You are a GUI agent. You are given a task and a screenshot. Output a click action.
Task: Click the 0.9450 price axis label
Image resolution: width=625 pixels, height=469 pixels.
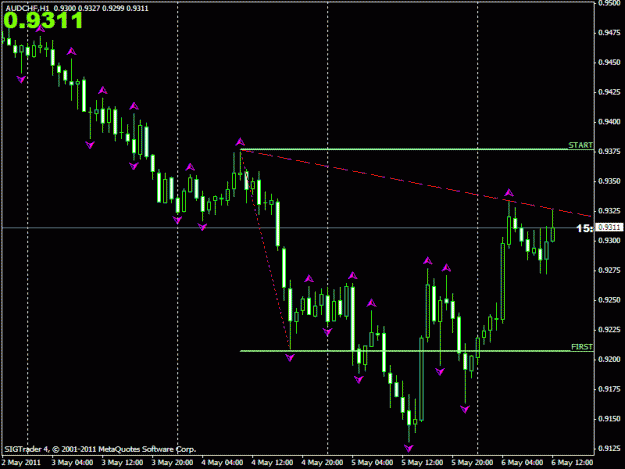pyautogui.click(x=610, y=63)
